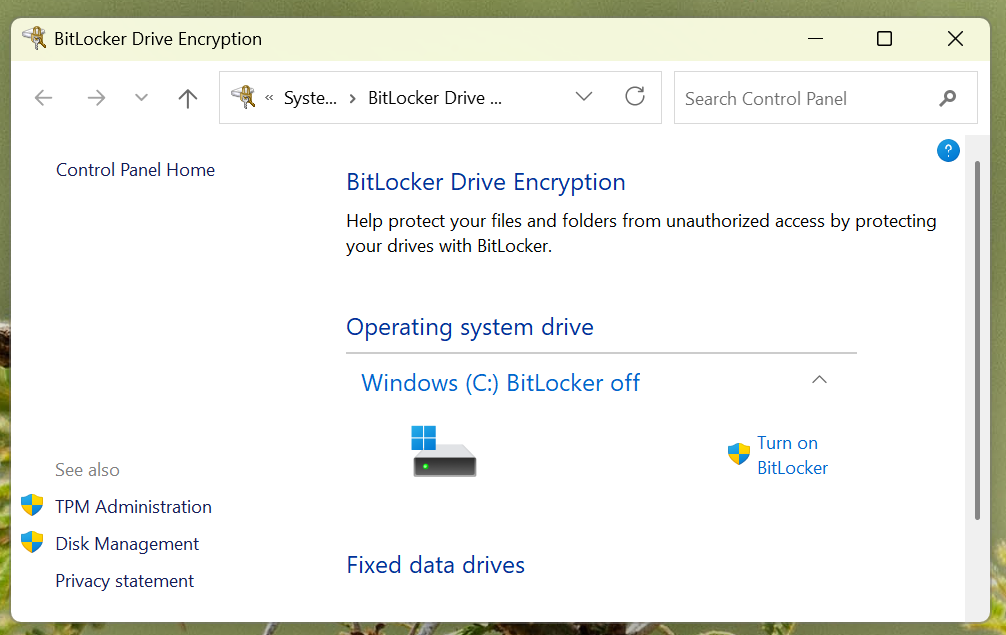Open the address bar dropdown arrow
Viewport: 1006px width, 635px height.
(x=583, y=97)
